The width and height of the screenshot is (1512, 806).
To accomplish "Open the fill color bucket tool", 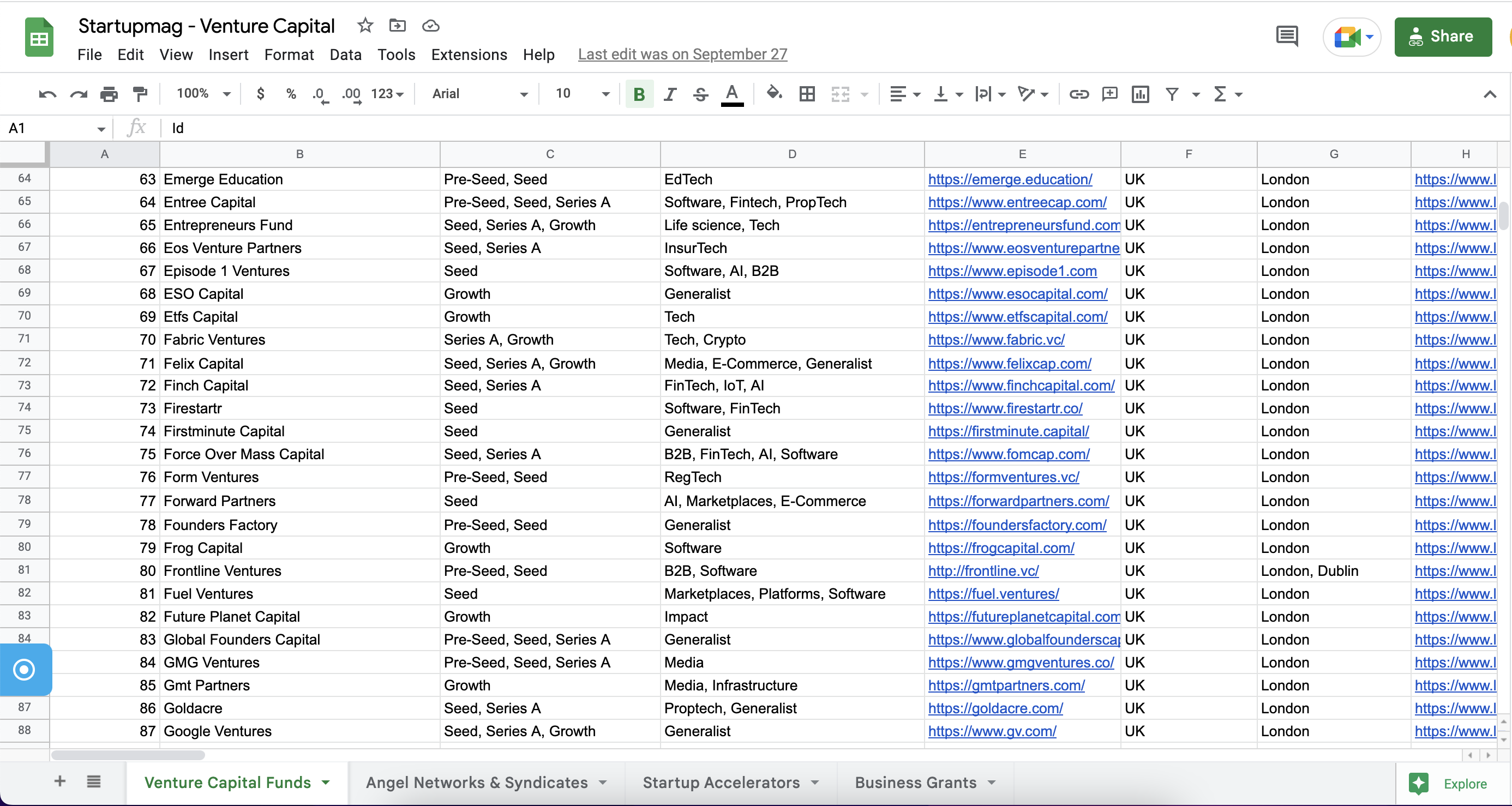I will [x=774, y=93].
